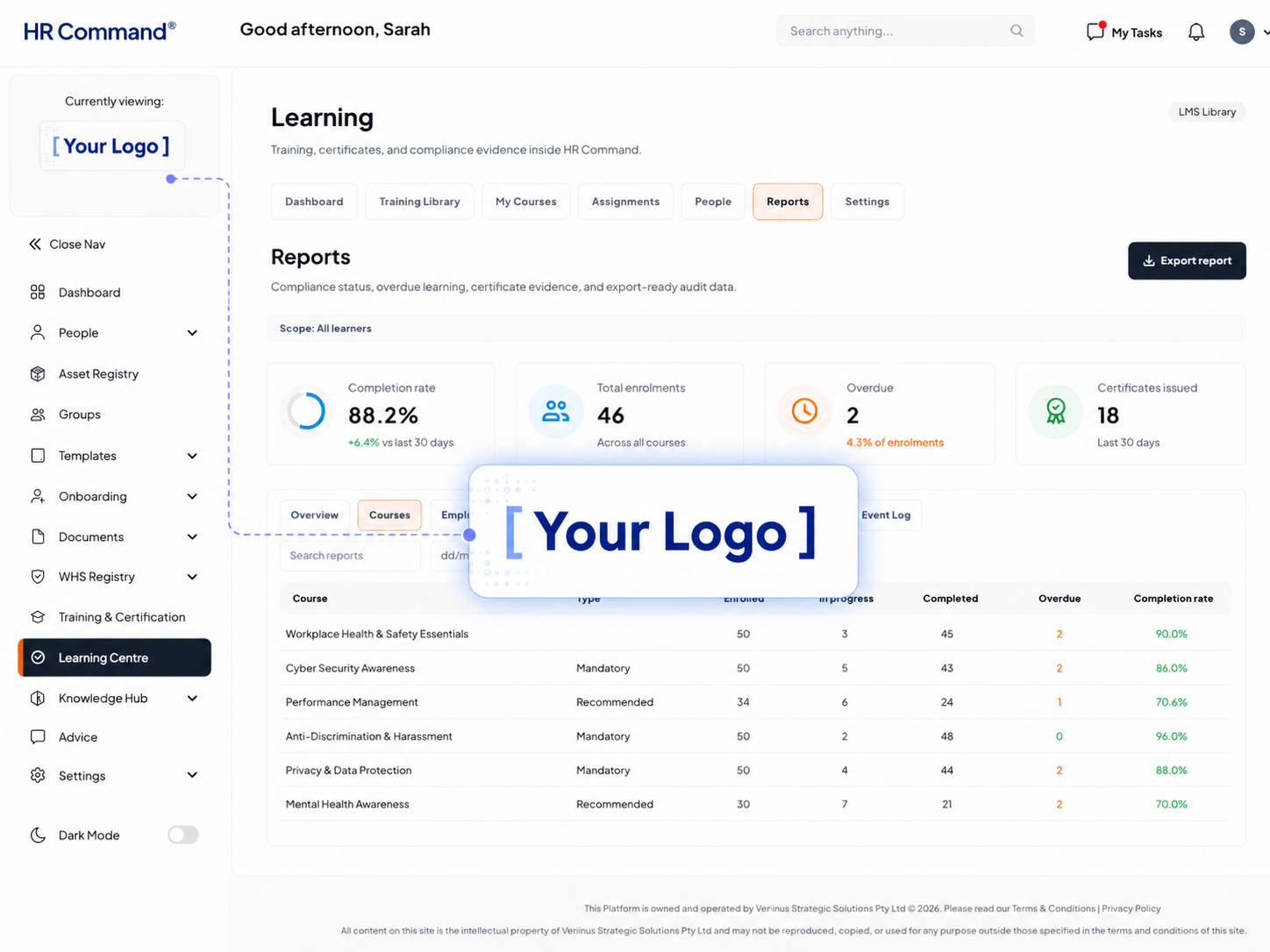Click the Search anything field
The width and height of the screenshot is (1270, 952).
point(905,31)
